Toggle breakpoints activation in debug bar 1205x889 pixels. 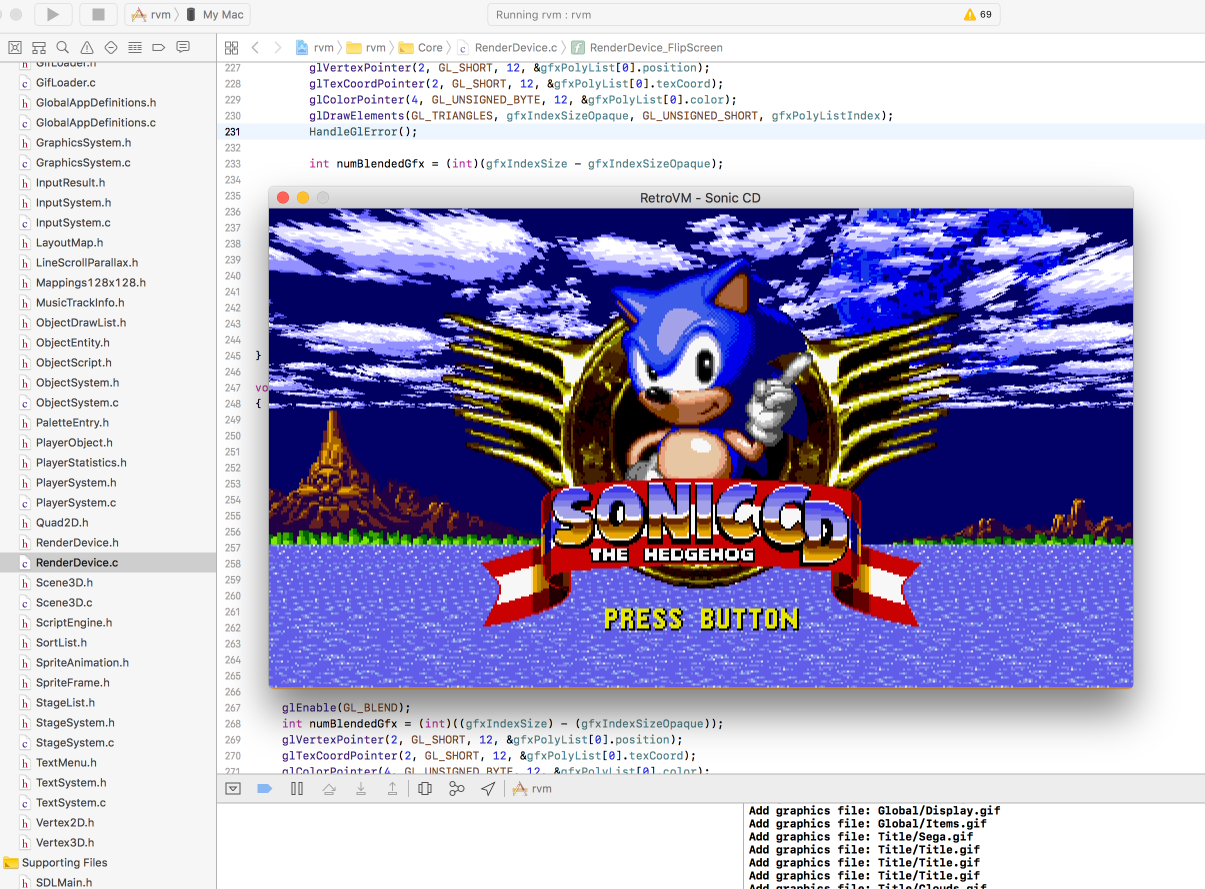coord(264,789)
